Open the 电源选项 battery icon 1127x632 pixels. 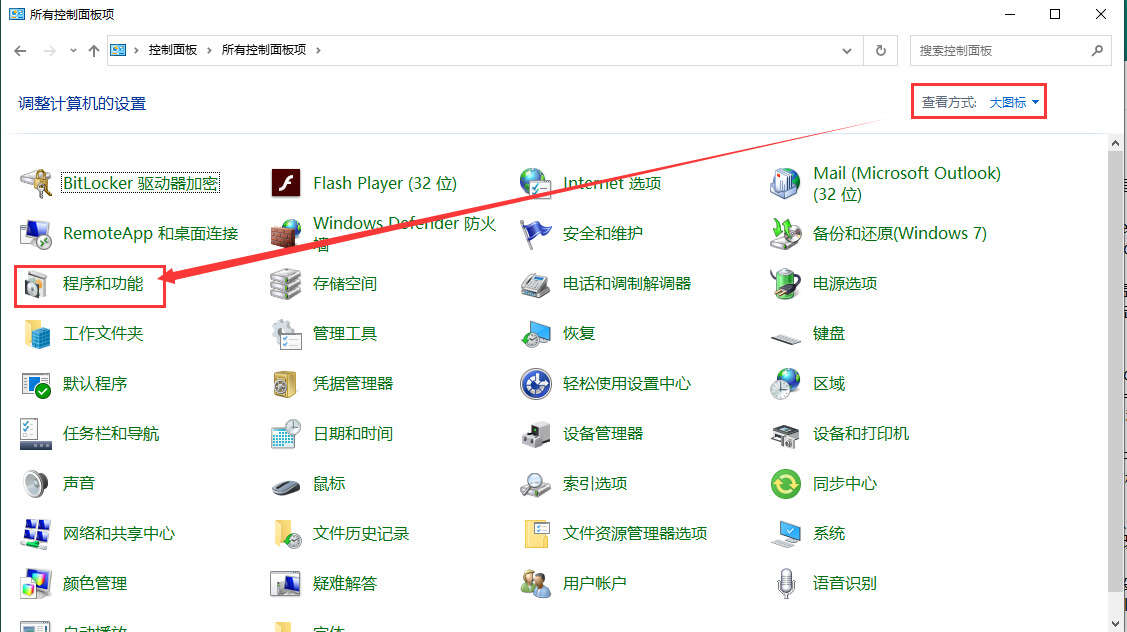tap(785, 284)
